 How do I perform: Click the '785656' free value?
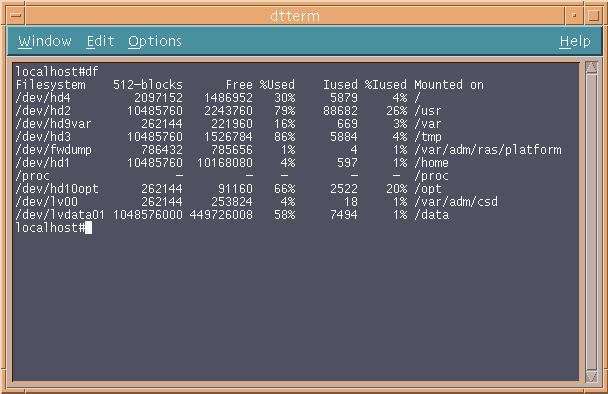click(x=232, y=150)
